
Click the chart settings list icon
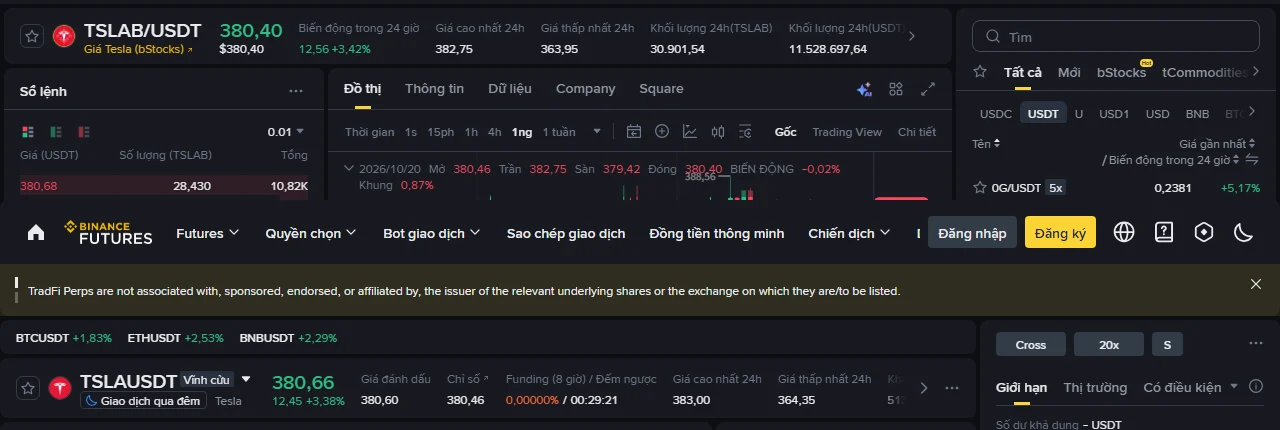[x=745, y=132]
